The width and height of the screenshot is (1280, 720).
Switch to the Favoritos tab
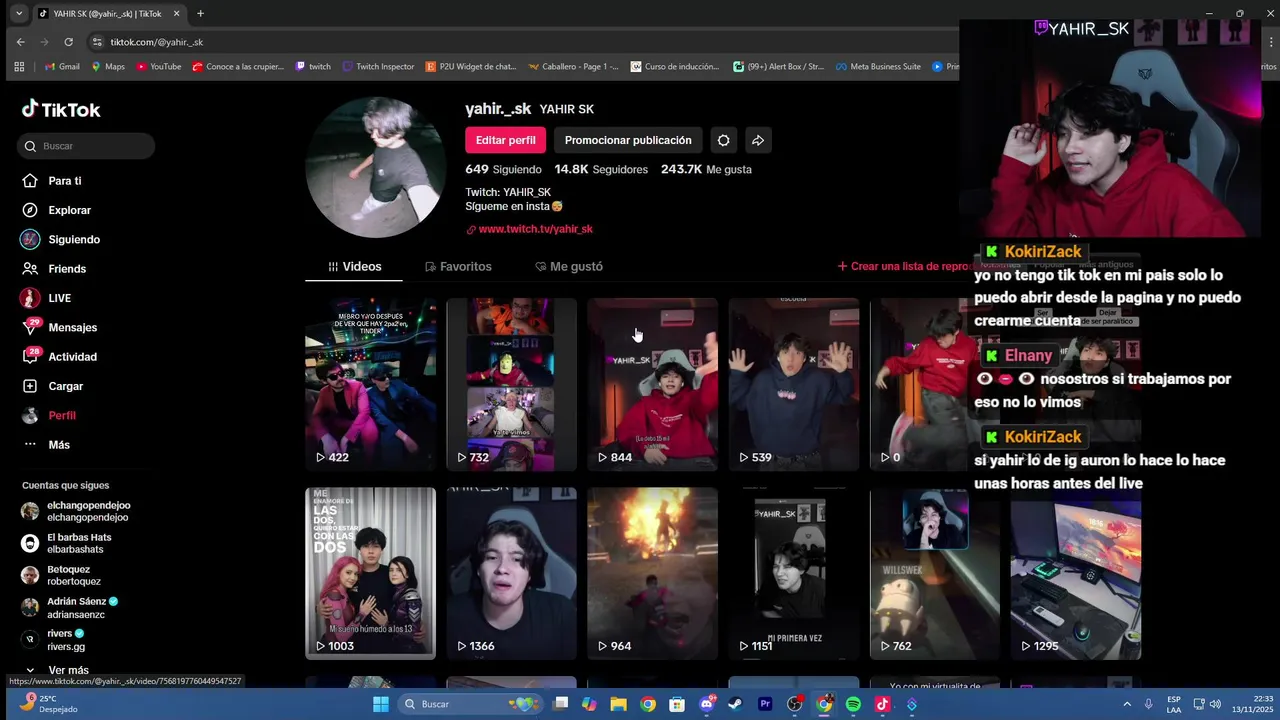[458, 267]
